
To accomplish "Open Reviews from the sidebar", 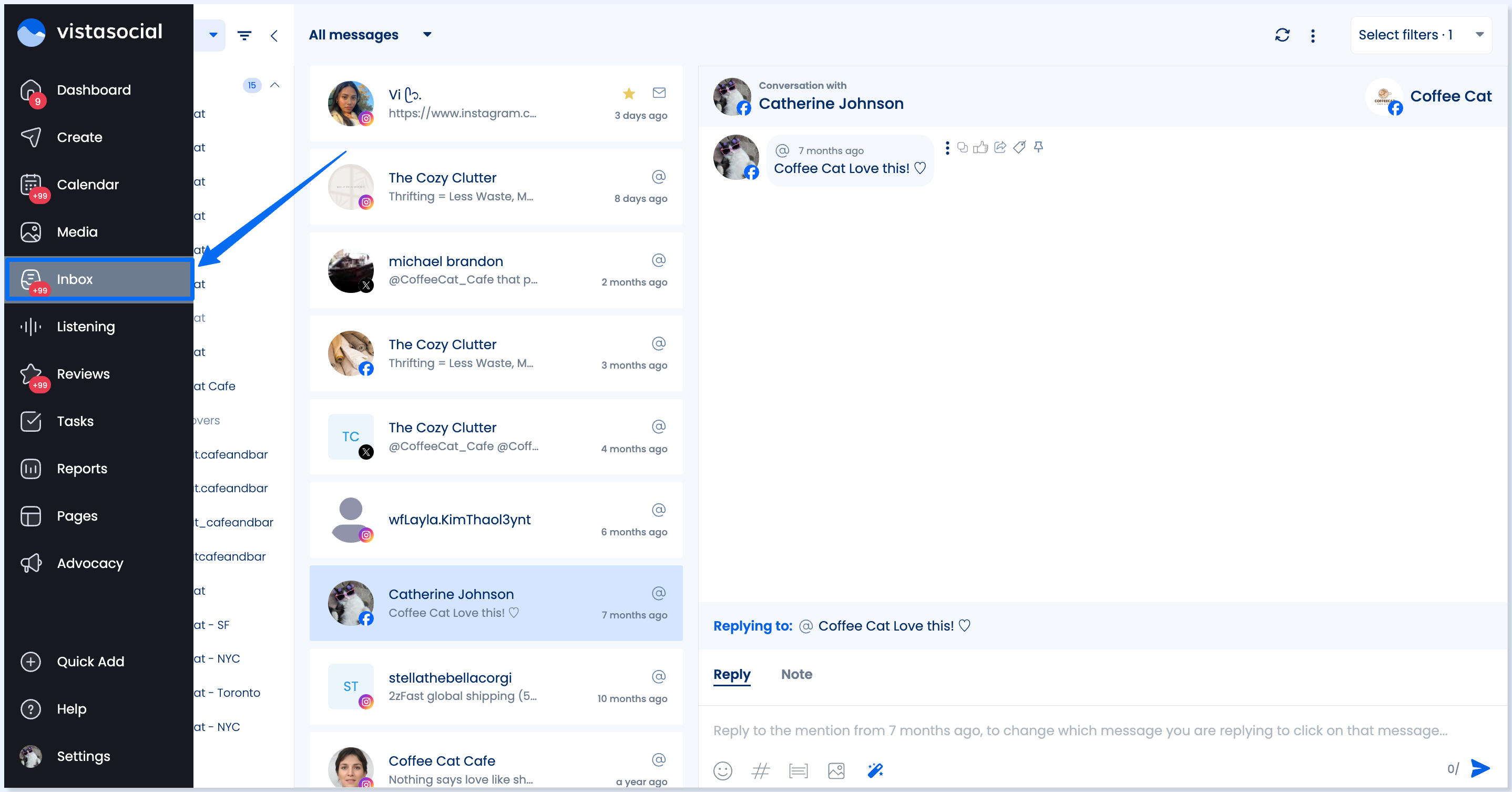I will pos(98,374).
